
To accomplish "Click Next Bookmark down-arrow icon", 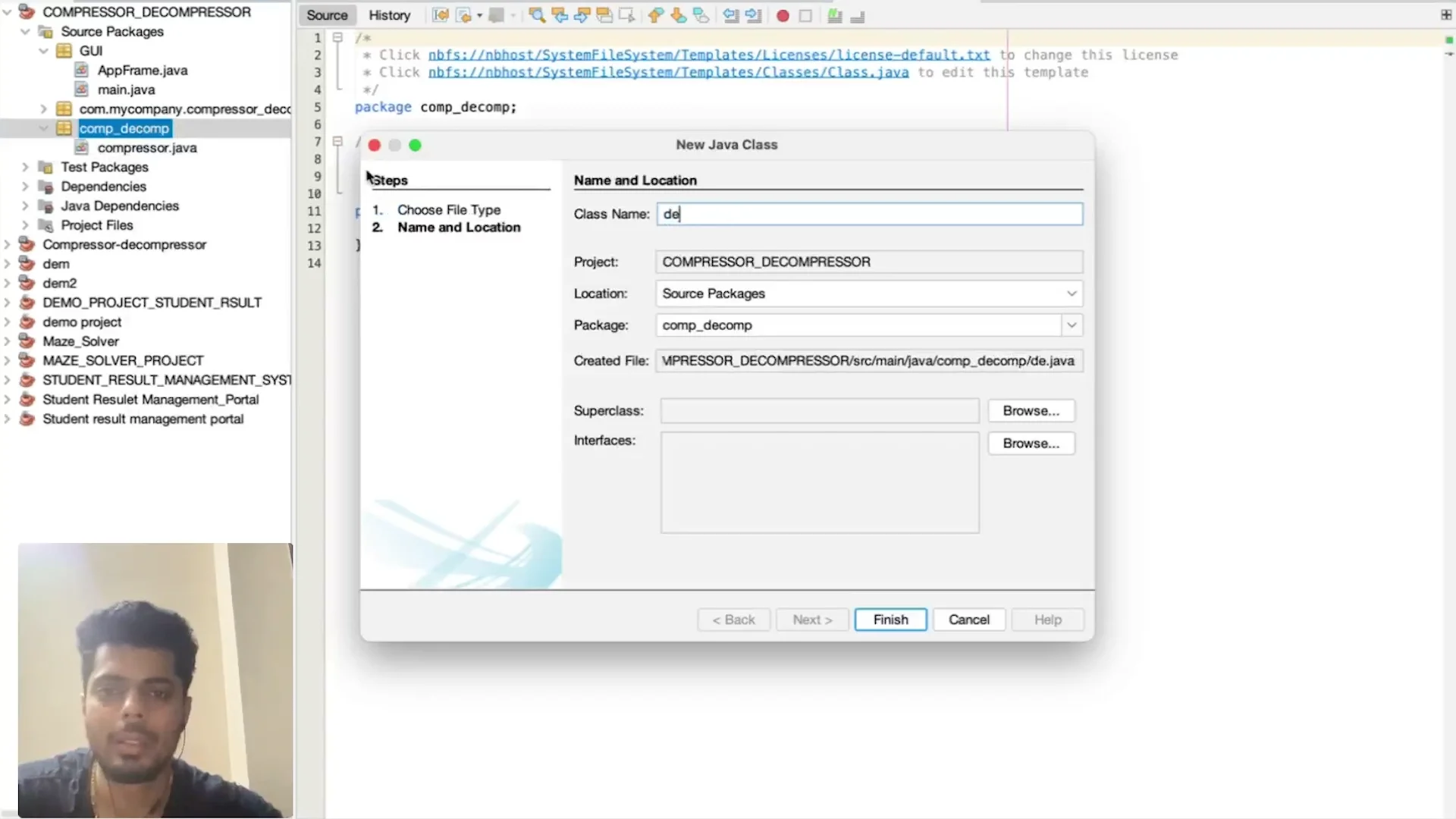I will (678, 15).
